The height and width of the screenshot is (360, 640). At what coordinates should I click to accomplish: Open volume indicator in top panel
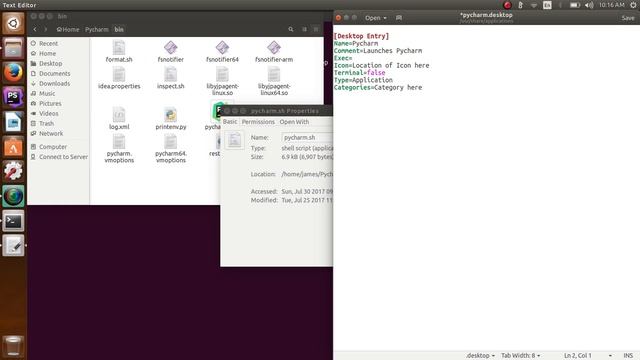click(x=589, y=5)
